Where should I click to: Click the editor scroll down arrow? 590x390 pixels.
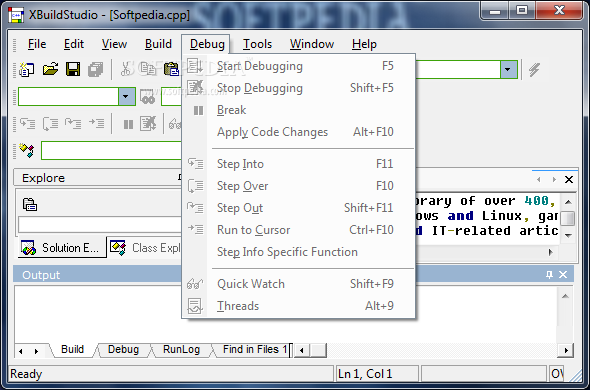click(x=568, y=235)
